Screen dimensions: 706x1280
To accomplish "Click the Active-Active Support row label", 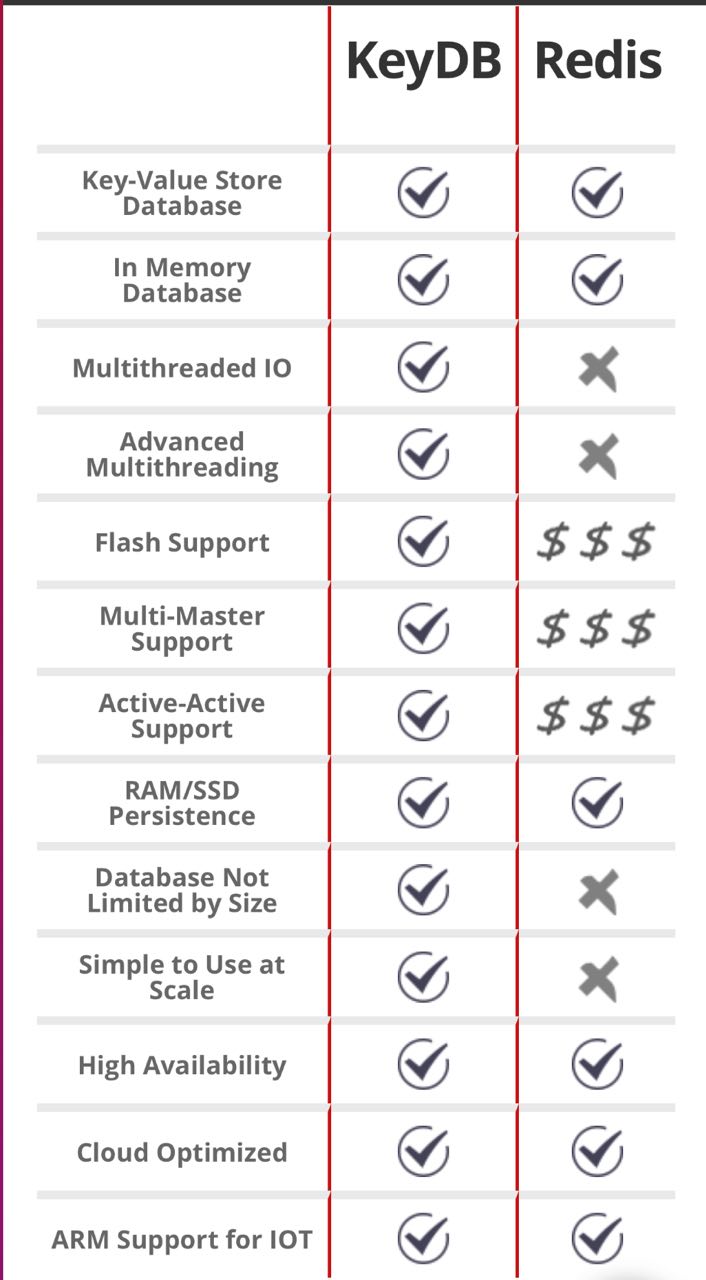I will tap(182, 716).
